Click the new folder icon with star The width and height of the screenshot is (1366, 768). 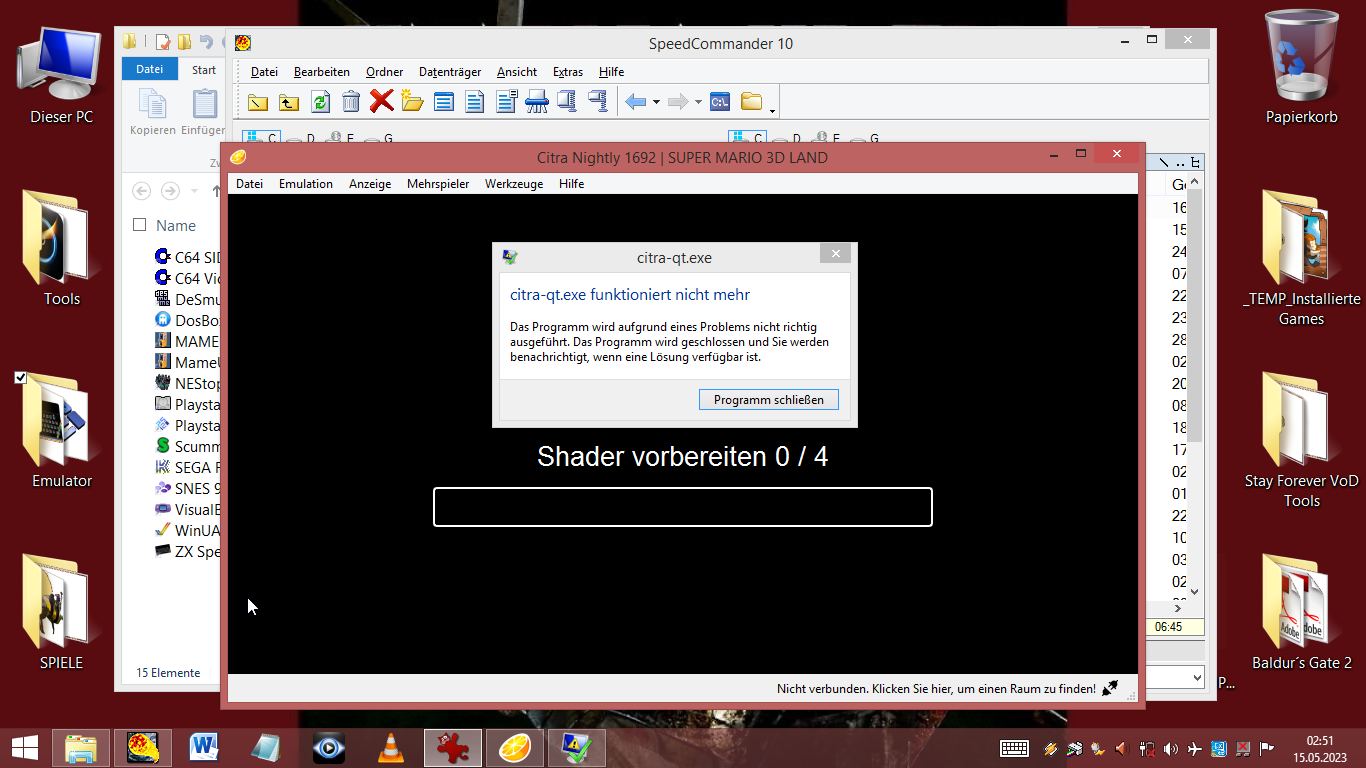412,100
